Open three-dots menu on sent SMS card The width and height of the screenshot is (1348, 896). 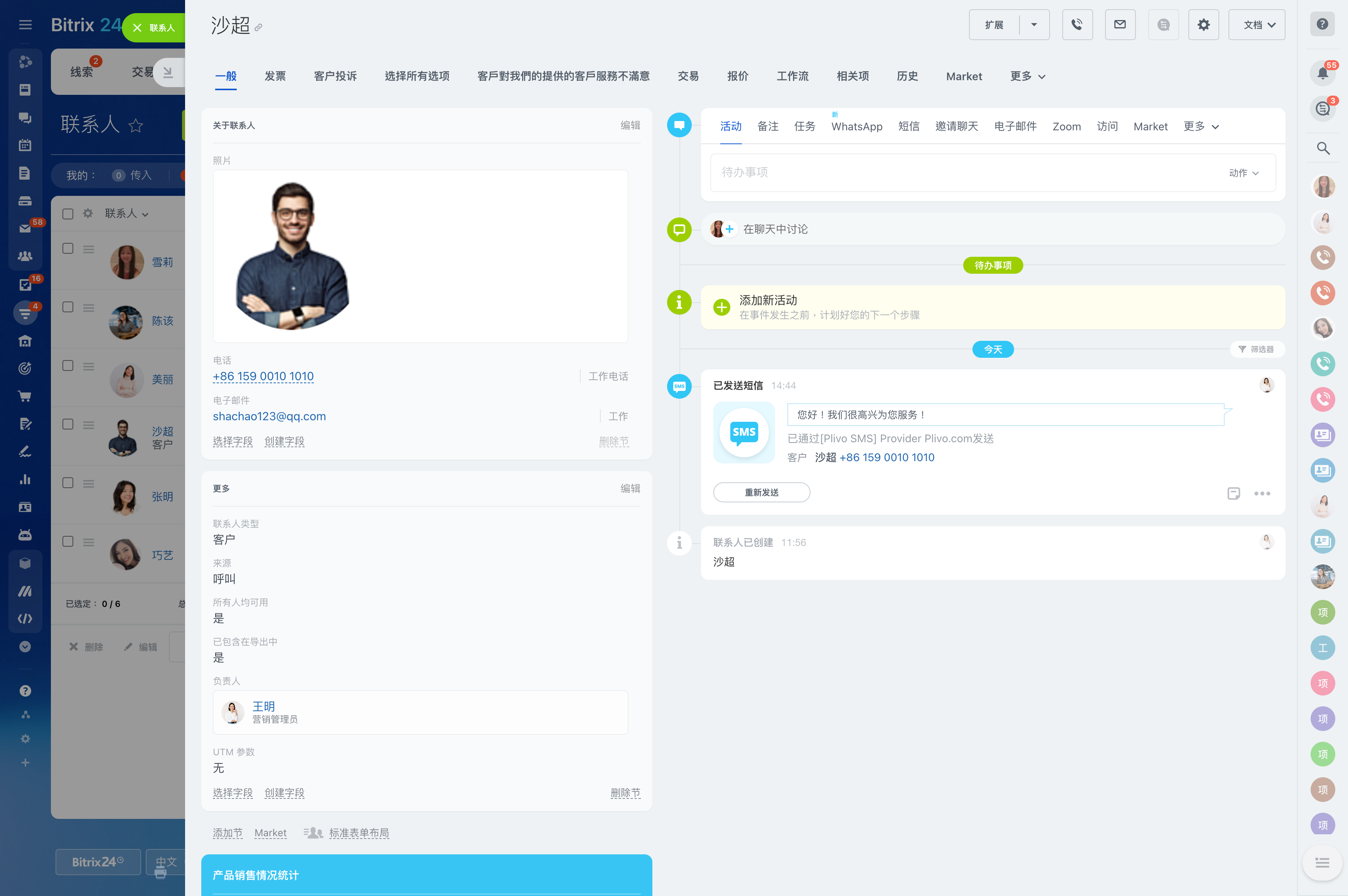pyautogui.click(x=1262, y=493)
